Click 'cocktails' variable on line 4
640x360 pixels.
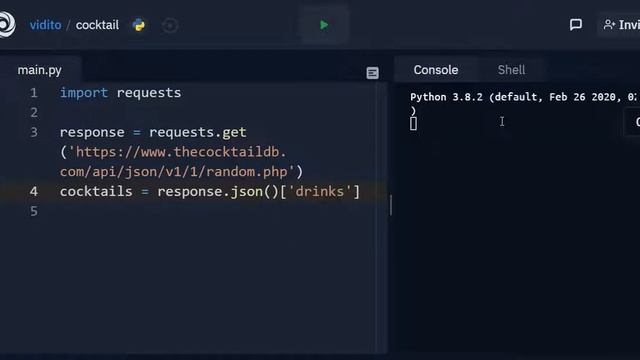tap(96, 191)
